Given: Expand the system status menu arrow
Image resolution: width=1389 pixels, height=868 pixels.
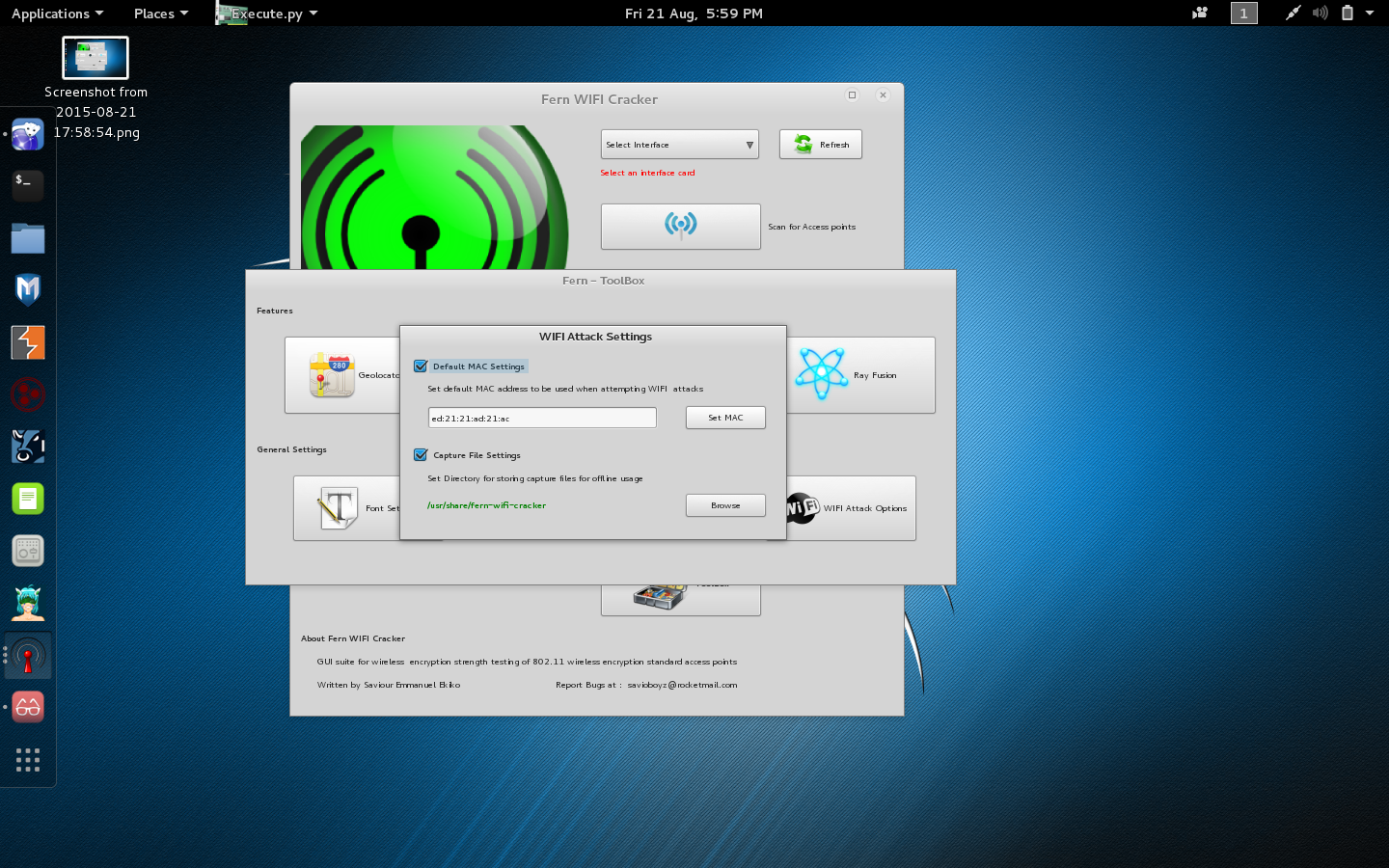Looking at the screenshot, I should [x=1370, y=14].
